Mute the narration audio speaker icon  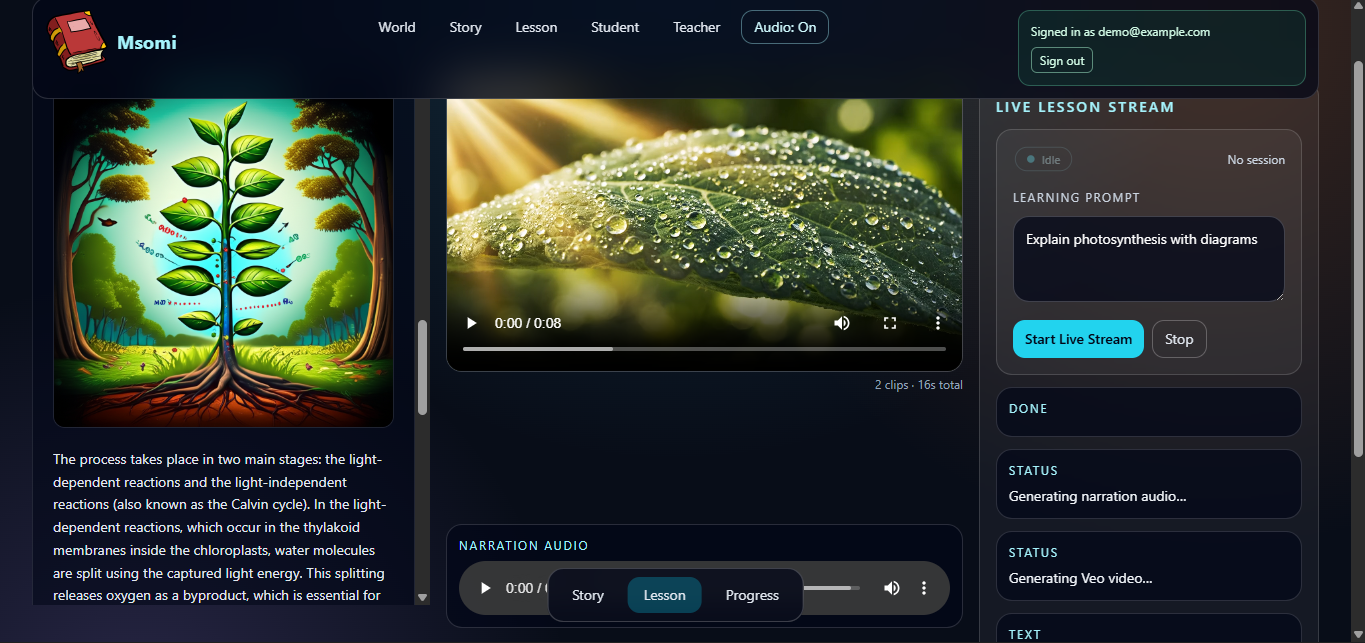892,588
